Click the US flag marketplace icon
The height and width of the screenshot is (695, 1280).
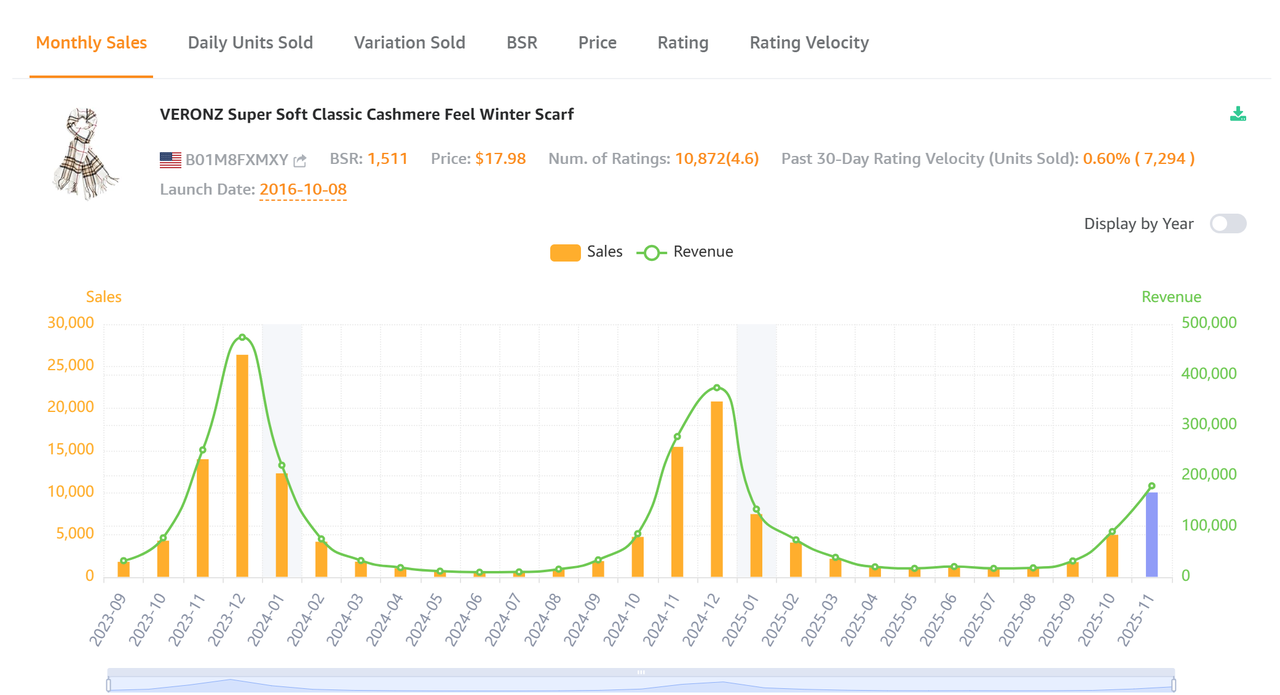[x=168, y=157]
